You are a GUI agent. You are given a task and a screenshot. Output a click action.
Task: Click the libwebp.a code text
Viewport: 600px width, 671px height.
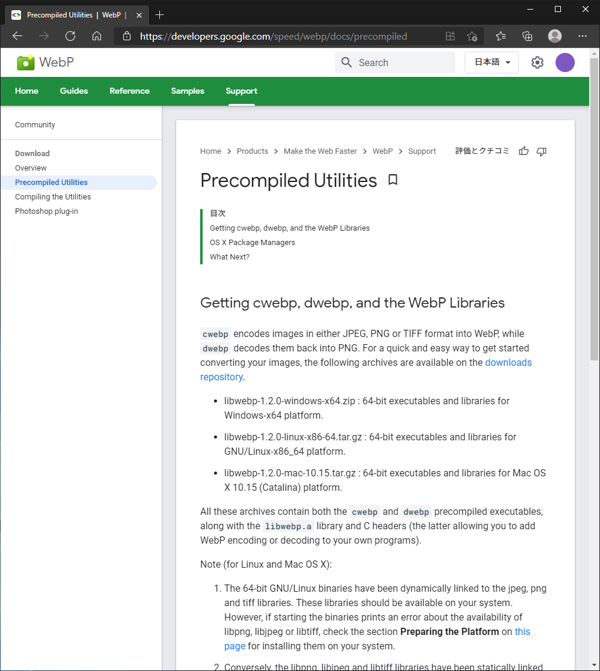pyautogui.click(x=288, y=526)
